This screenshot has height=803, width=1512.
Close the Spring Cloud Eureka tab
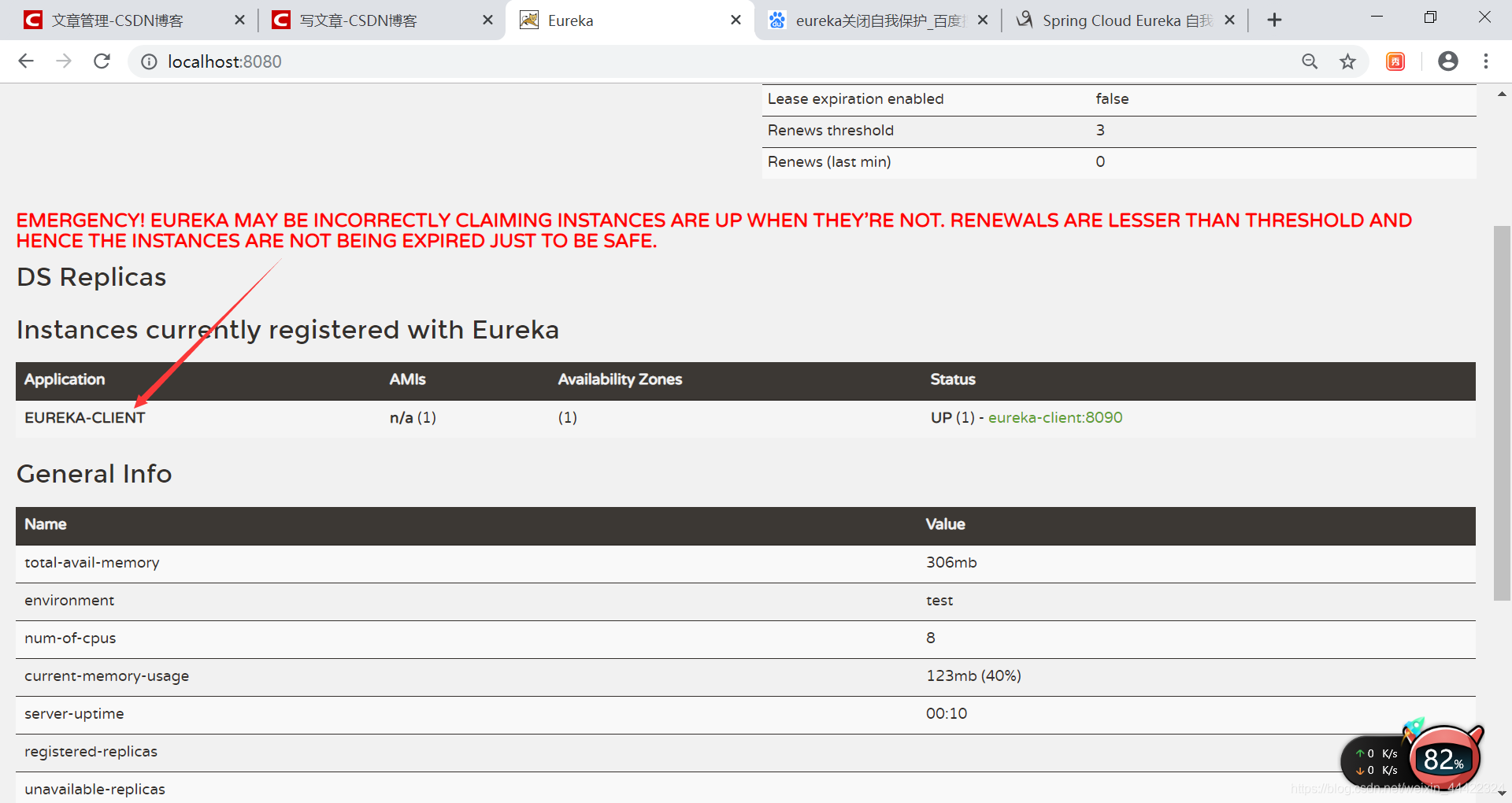(x=1230, y=20)
